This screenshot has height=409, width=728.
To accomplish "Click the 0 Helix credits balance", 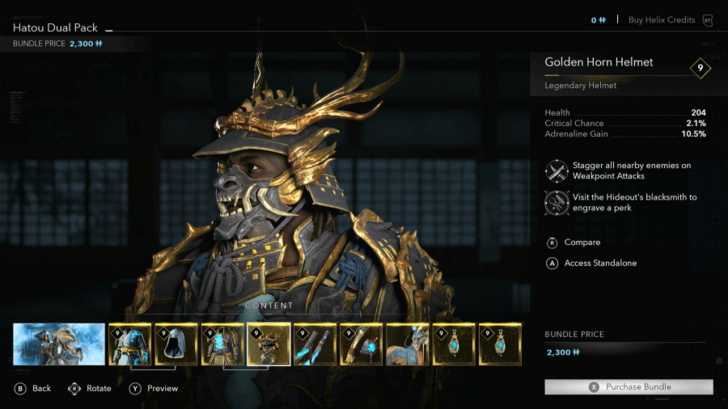I will click(598, 20).
